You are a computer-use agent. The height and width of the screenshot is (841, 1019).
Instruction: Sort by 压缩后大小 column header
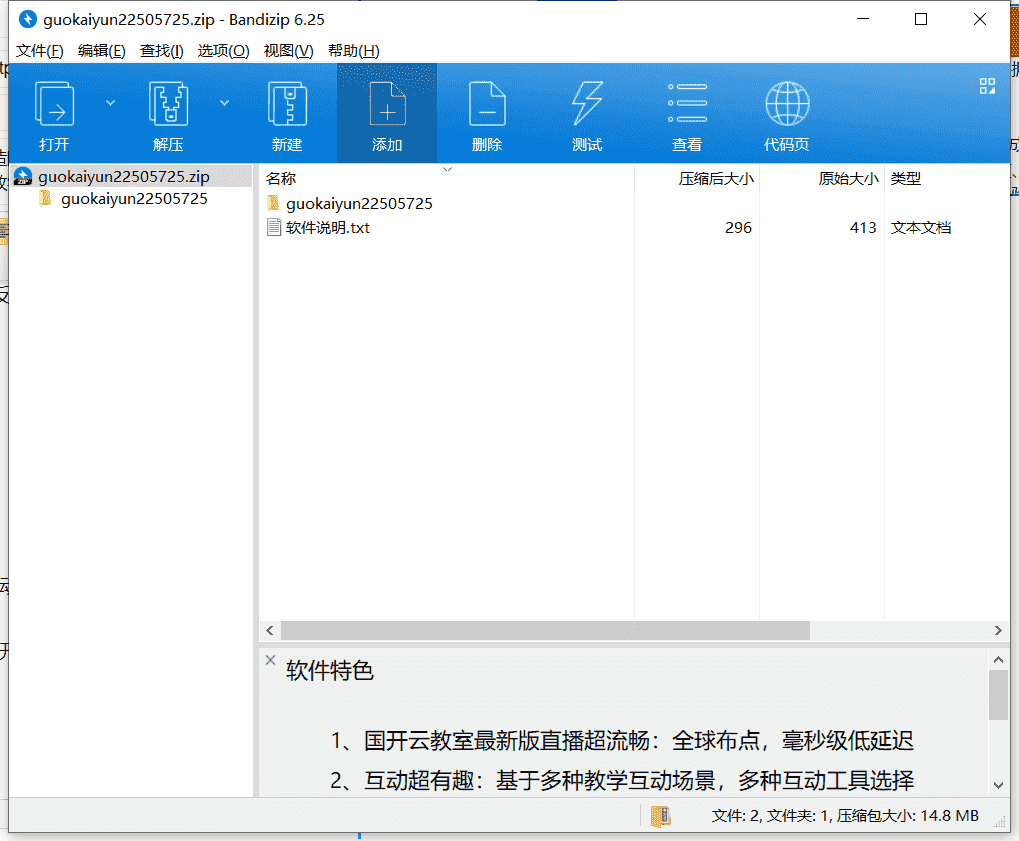pyautogui.click(x=716, y=179)
